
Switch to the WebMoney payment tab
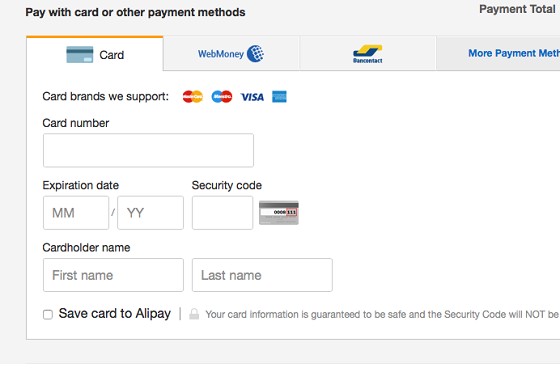click(231, 54)
